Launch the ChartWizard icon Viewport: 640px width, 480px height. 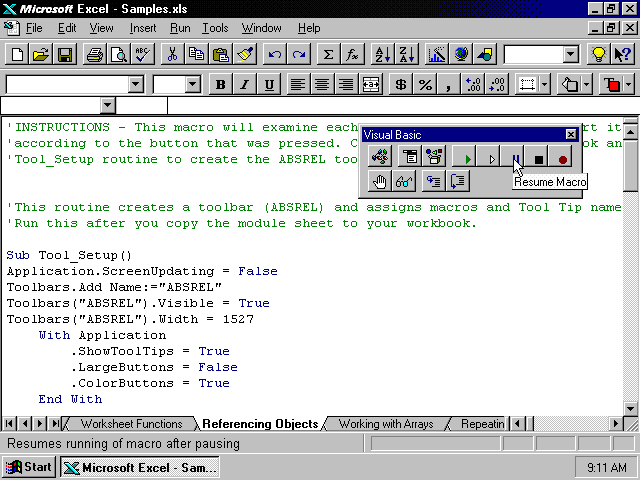click(x=436, y=54)
